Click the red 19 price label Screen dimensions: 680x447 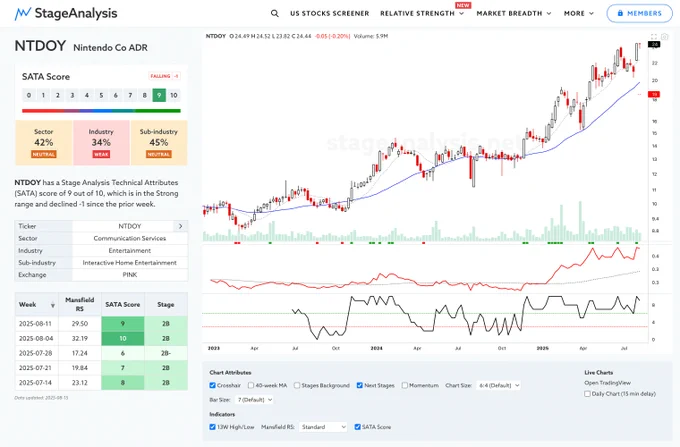tap(654, 94)
